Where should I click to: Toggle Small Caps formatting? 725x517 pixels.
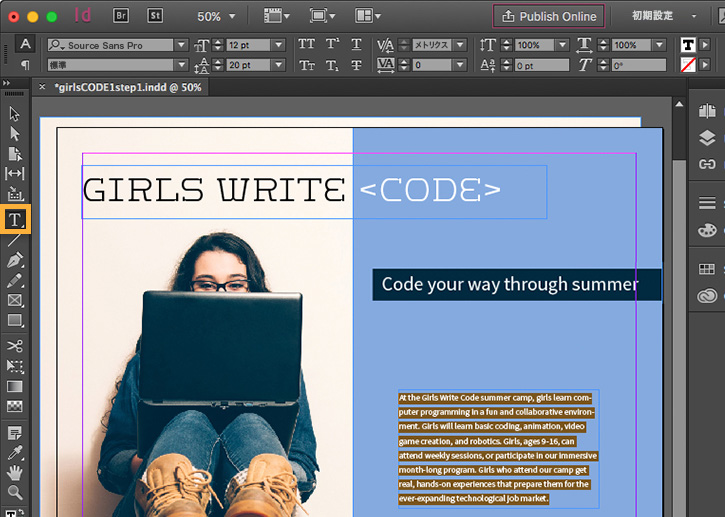click(x=307, y=65)
